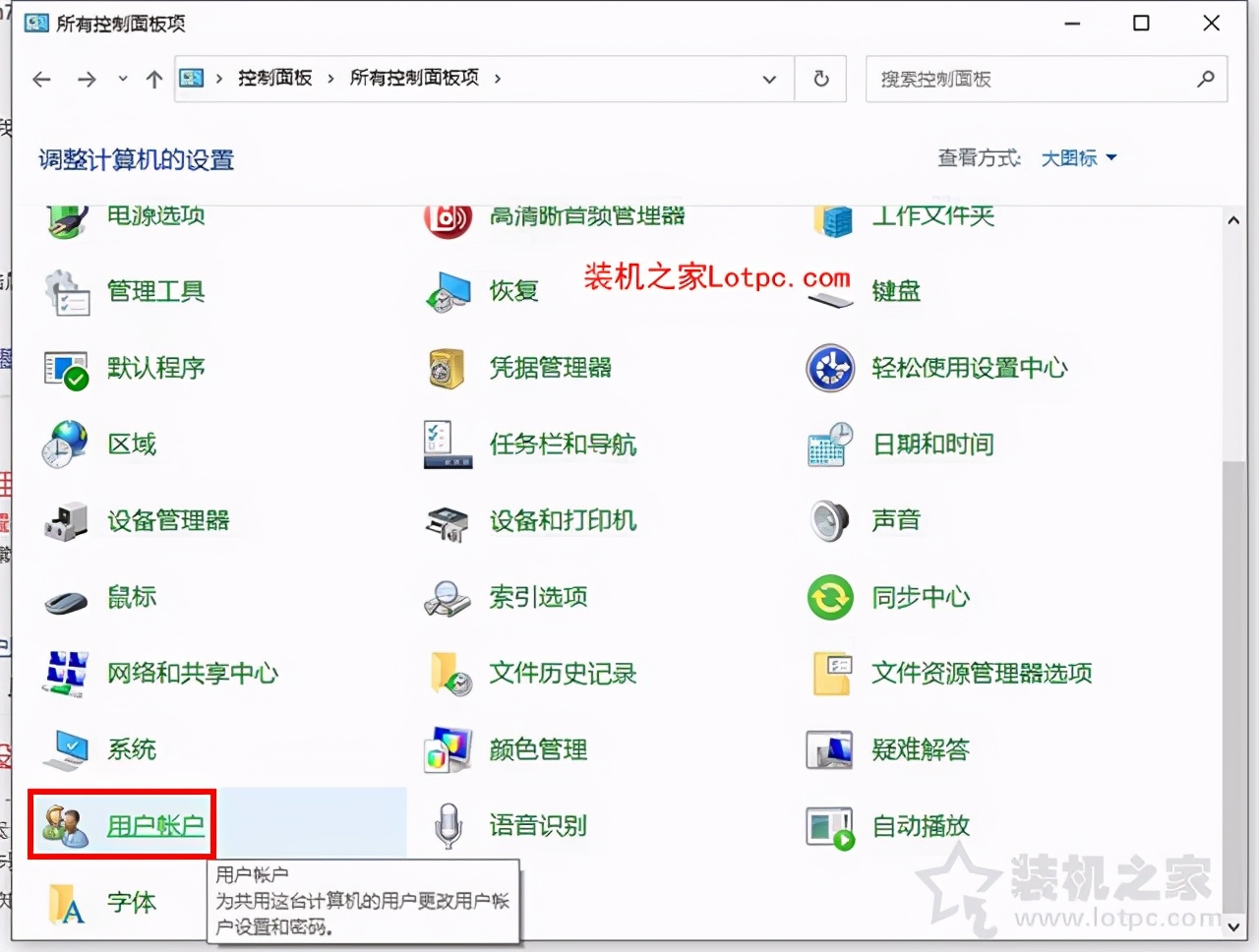Expand the address bar history dropdown
The height and width of the screenshot is (952, 1259).
click(768, 79)
